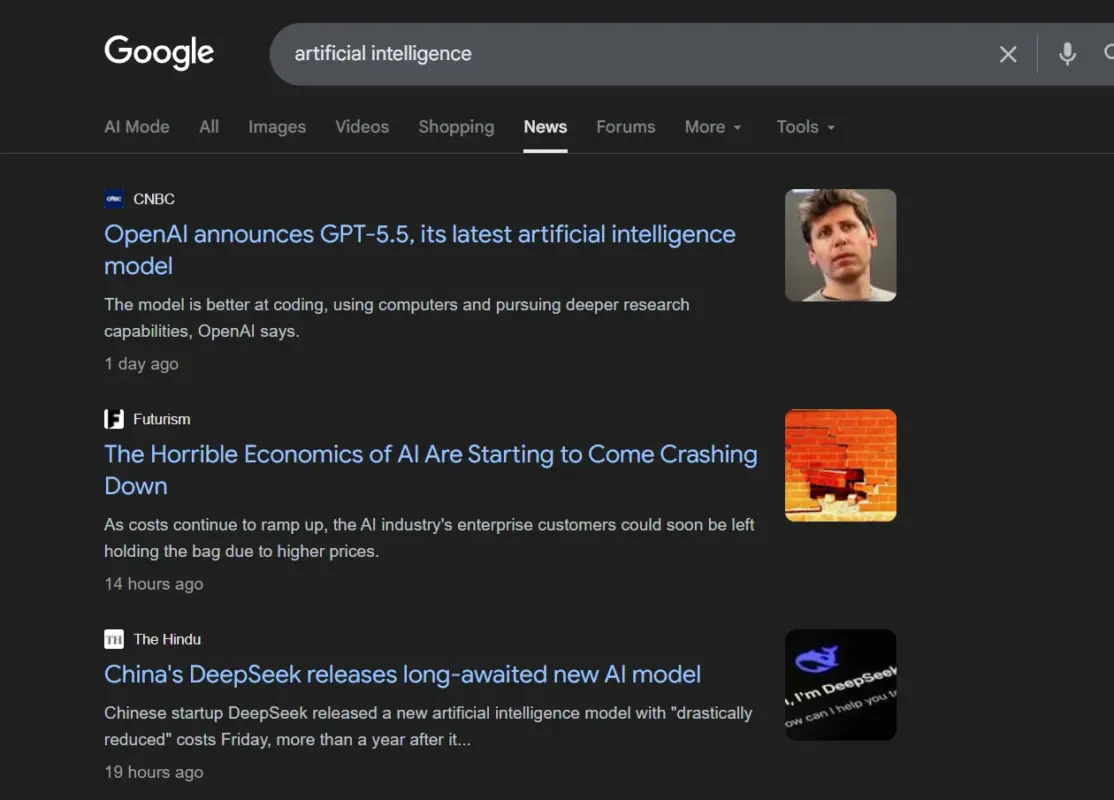Click the CNBC favicon icon
This screenshot has width=1114, height=800.
click(x=114, y=199)
